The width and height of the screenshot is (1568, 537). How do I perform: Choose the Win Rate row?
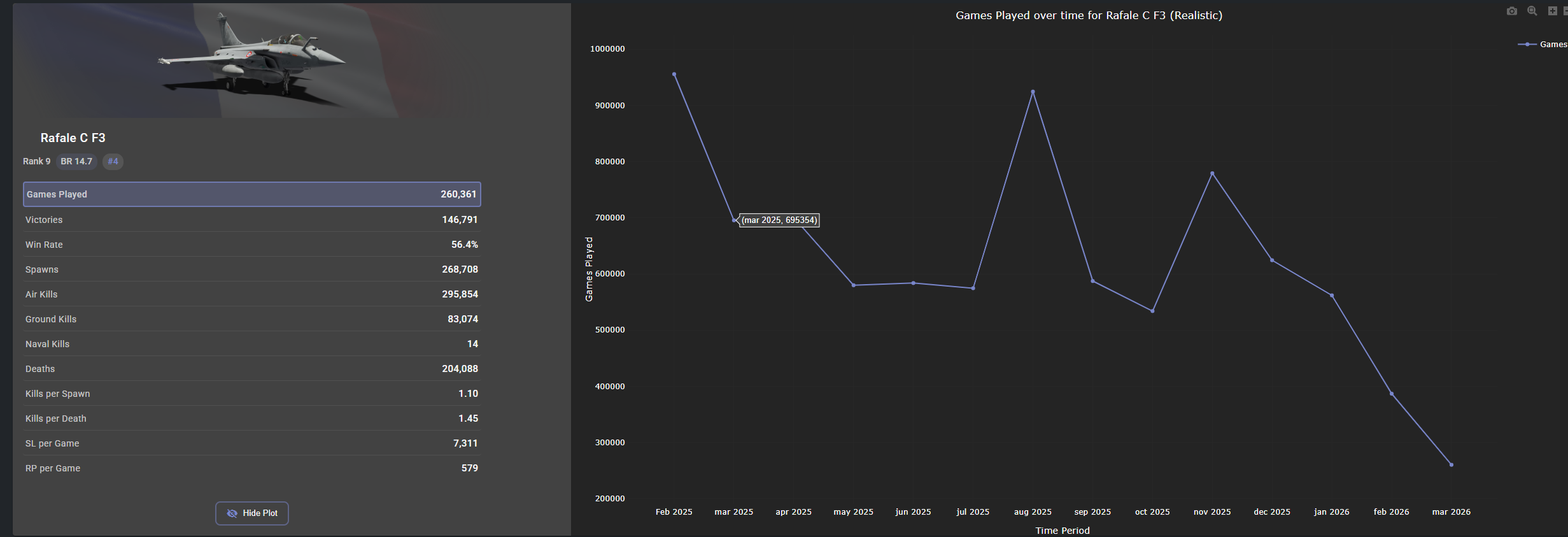tap(251, 245)
